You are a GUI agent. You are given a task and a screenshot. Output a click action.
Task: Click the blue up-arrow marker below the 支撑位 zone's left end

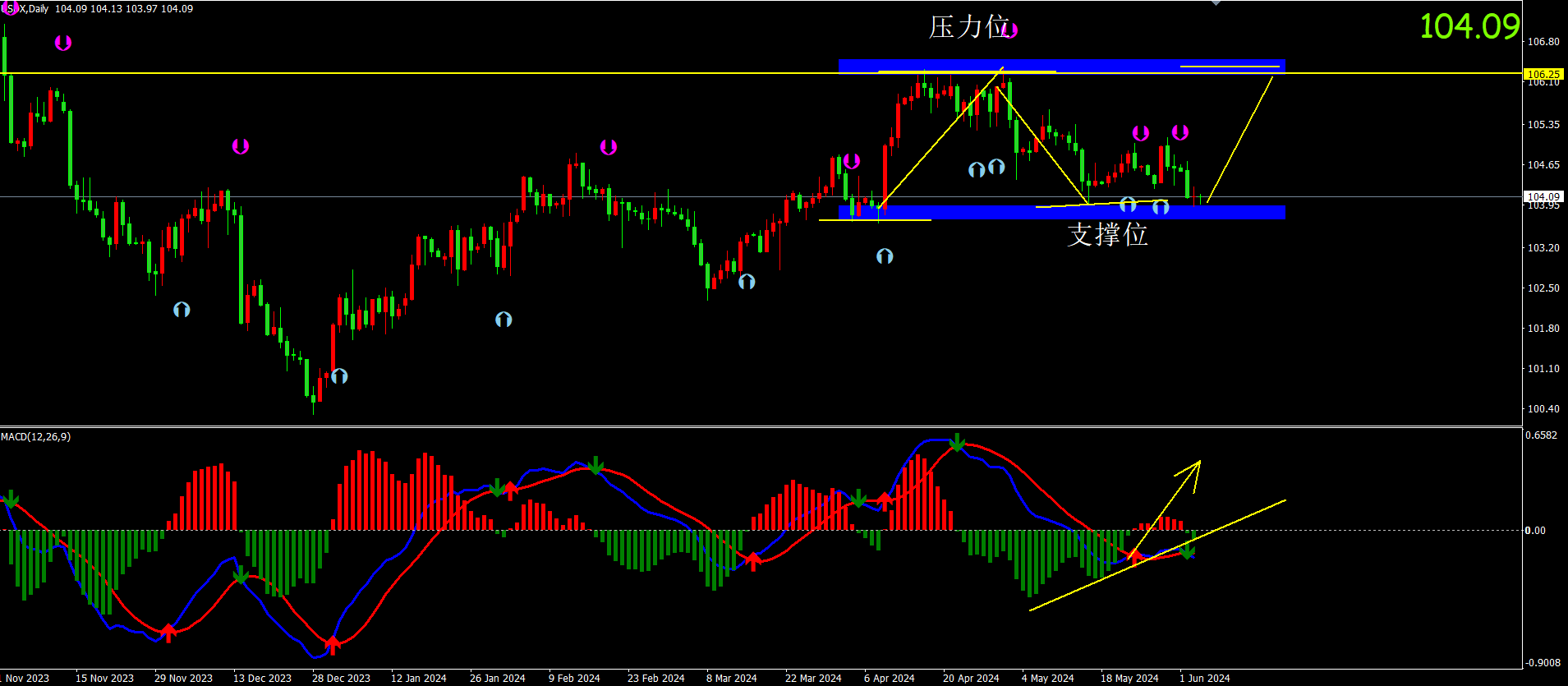click(x=885, y=256)
